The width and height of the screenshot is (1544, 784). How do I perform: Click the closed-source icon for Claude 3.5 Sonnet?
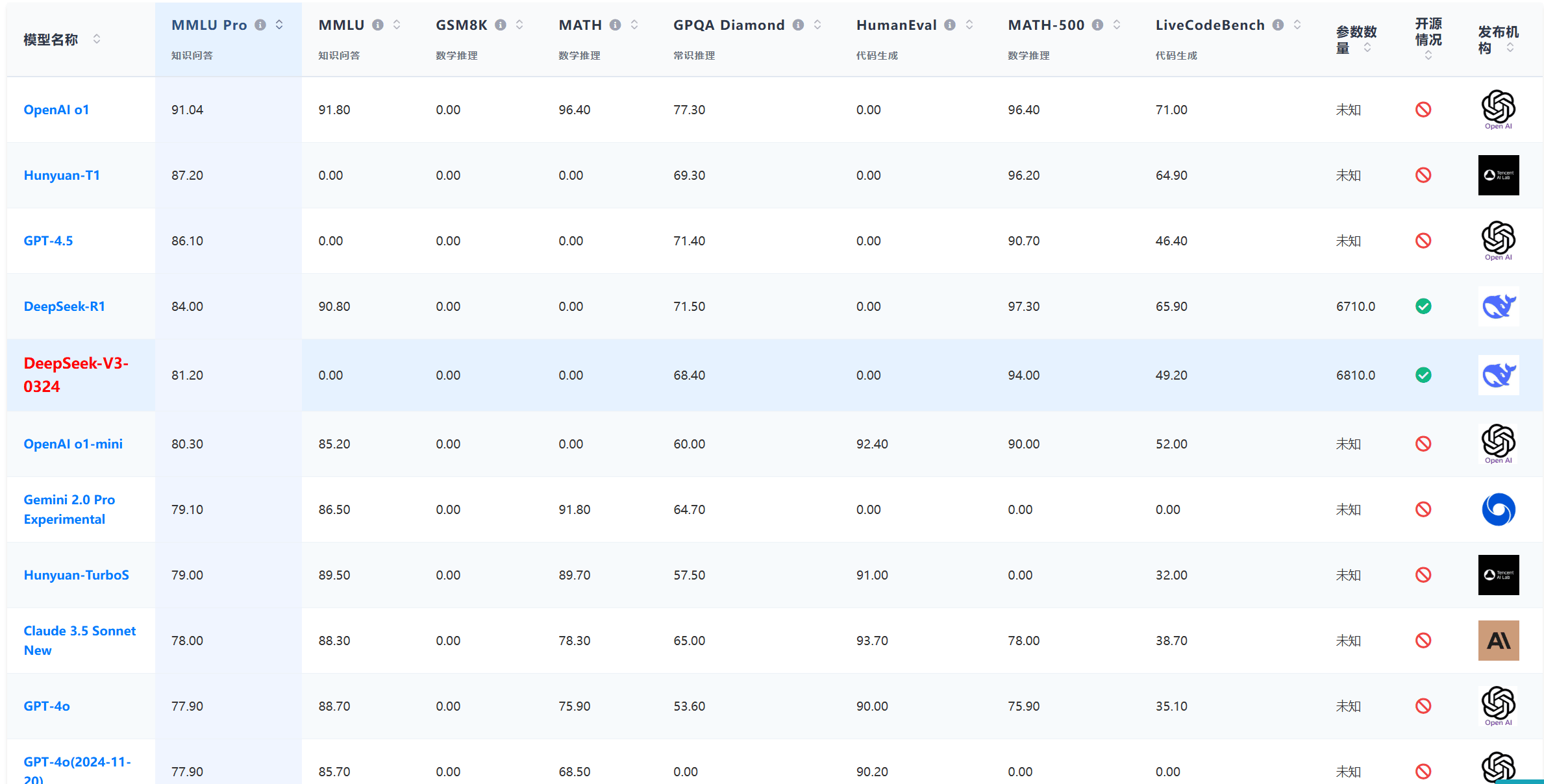tap(1423, 641)
